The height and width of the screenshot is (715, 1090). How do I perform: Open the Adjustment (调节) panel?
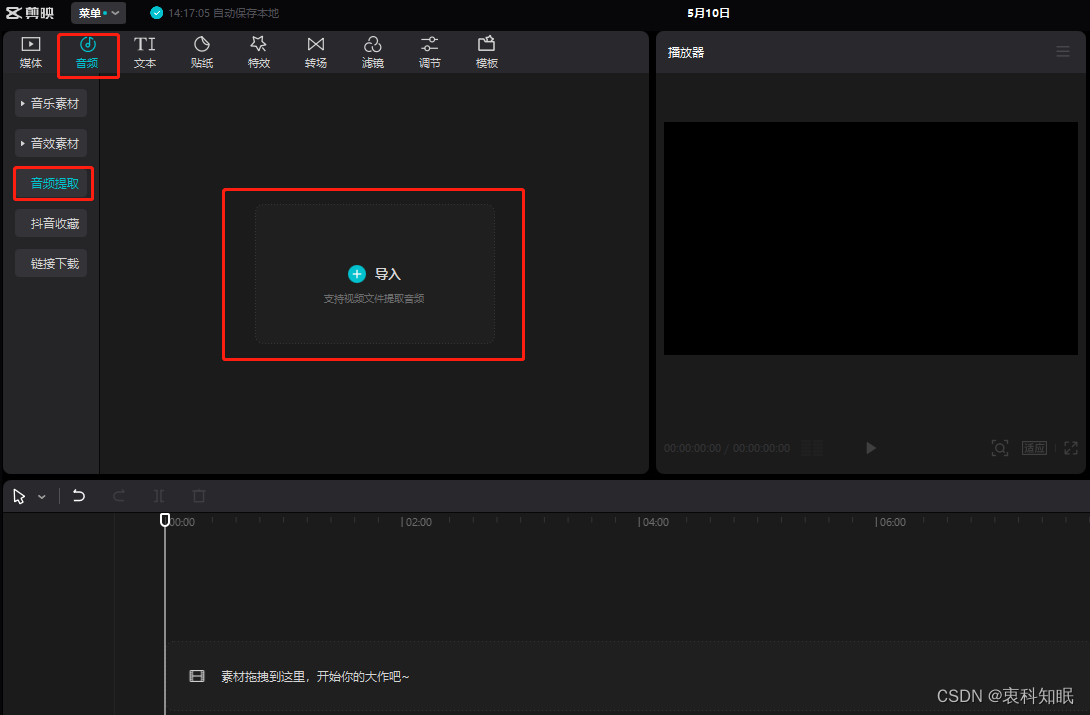429,52
